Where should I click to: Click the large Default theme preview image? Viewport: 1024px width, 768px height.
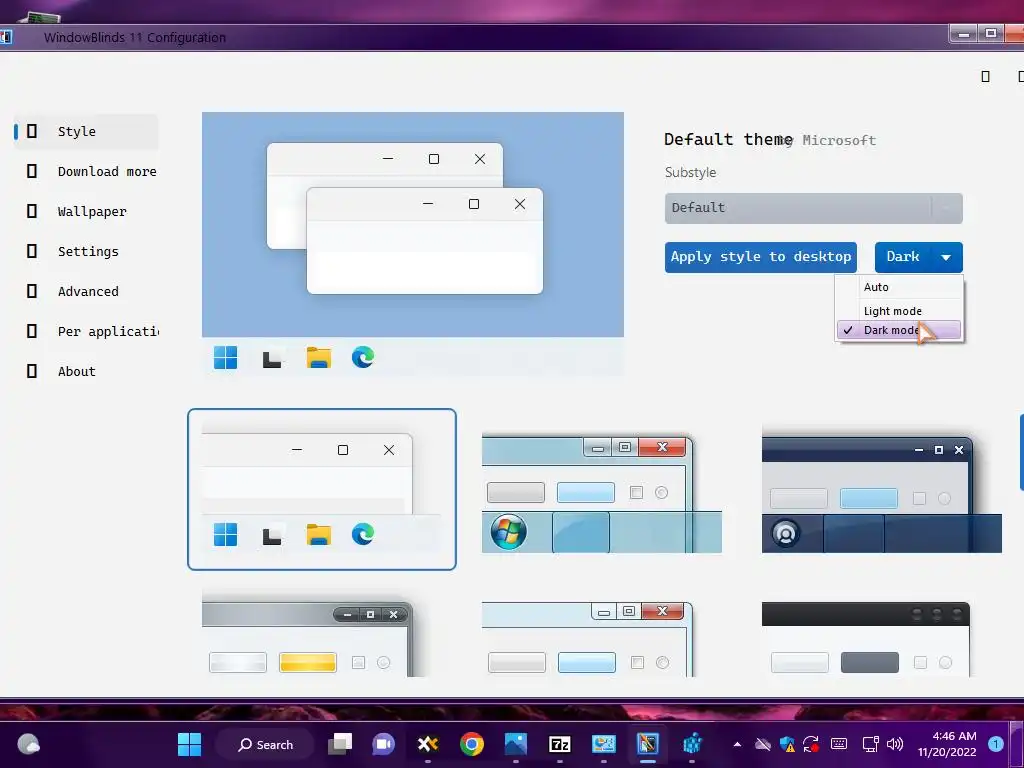click(x=413, y=243)
